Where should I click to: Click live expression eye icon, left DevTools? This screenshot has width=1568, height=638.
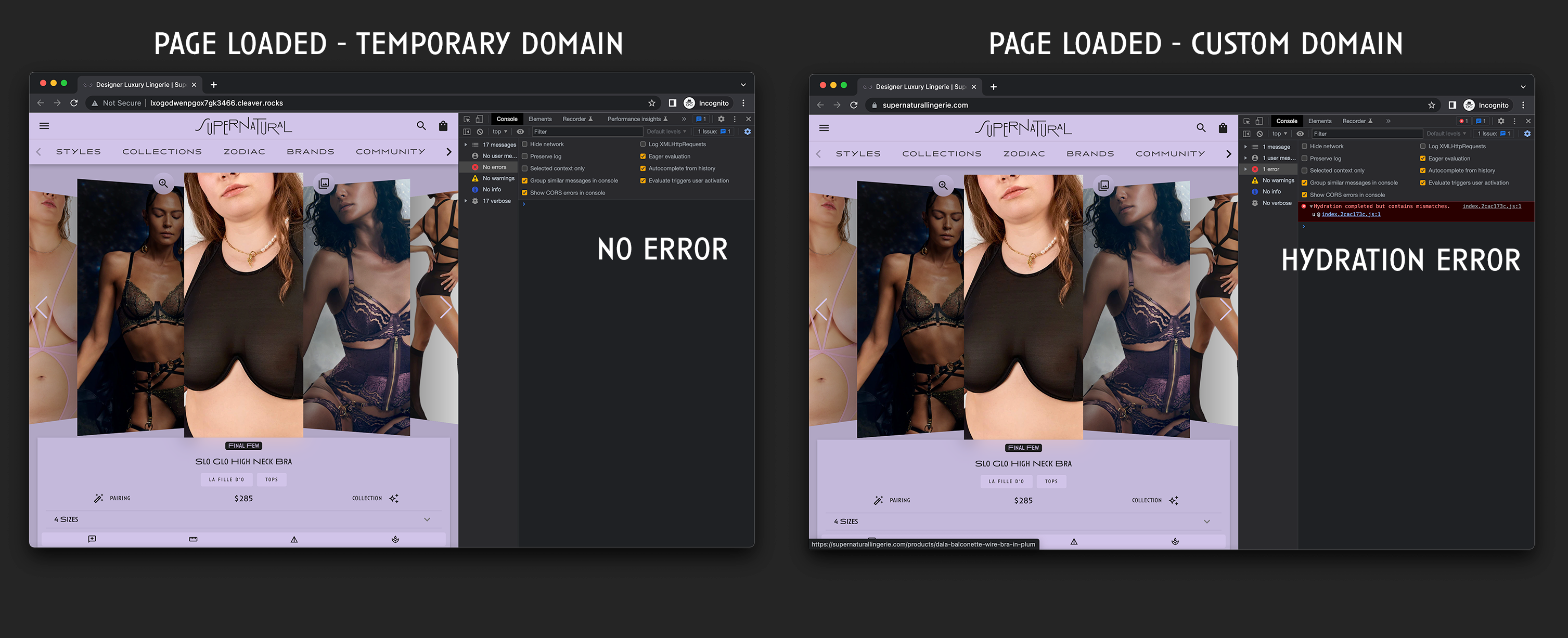pyautogui.click(x=520, y=132)
